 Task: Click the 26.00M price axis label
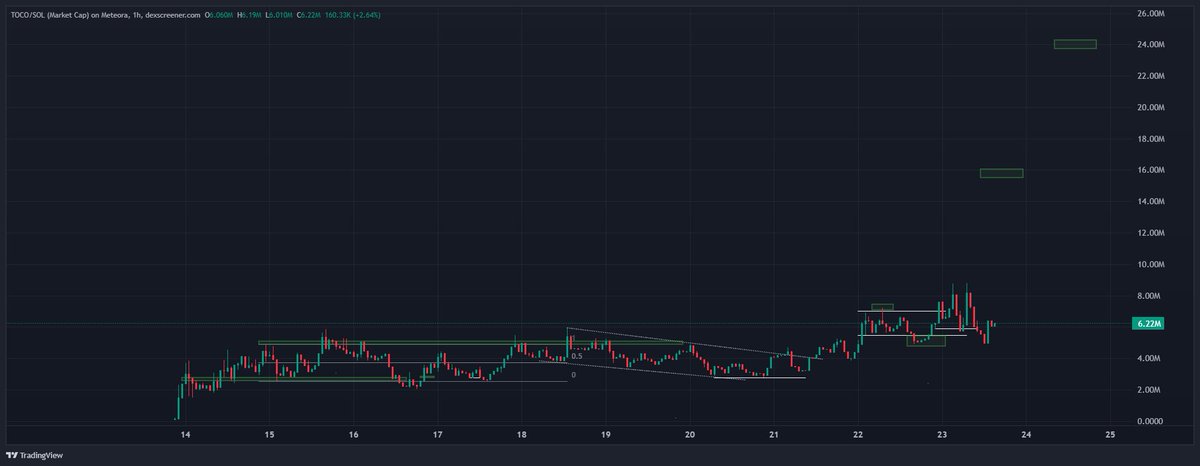click(1151, 14)
